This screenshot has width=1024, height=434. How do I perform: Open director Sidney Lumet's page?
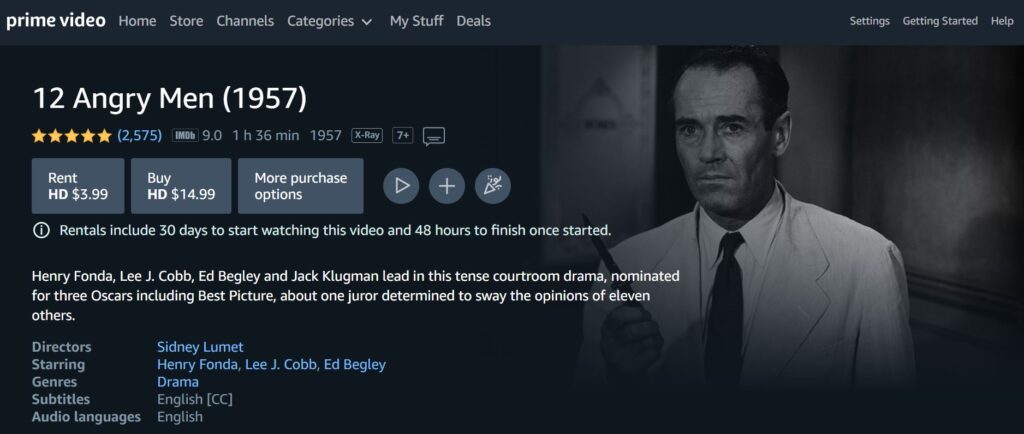200,347
